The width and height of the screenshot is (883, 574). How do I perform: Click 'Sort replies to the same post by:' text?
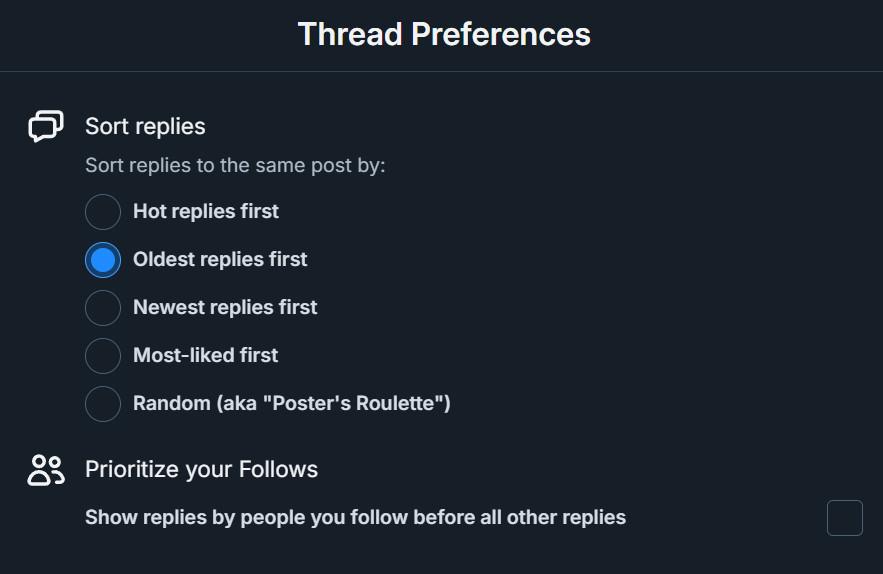(235, 166)
